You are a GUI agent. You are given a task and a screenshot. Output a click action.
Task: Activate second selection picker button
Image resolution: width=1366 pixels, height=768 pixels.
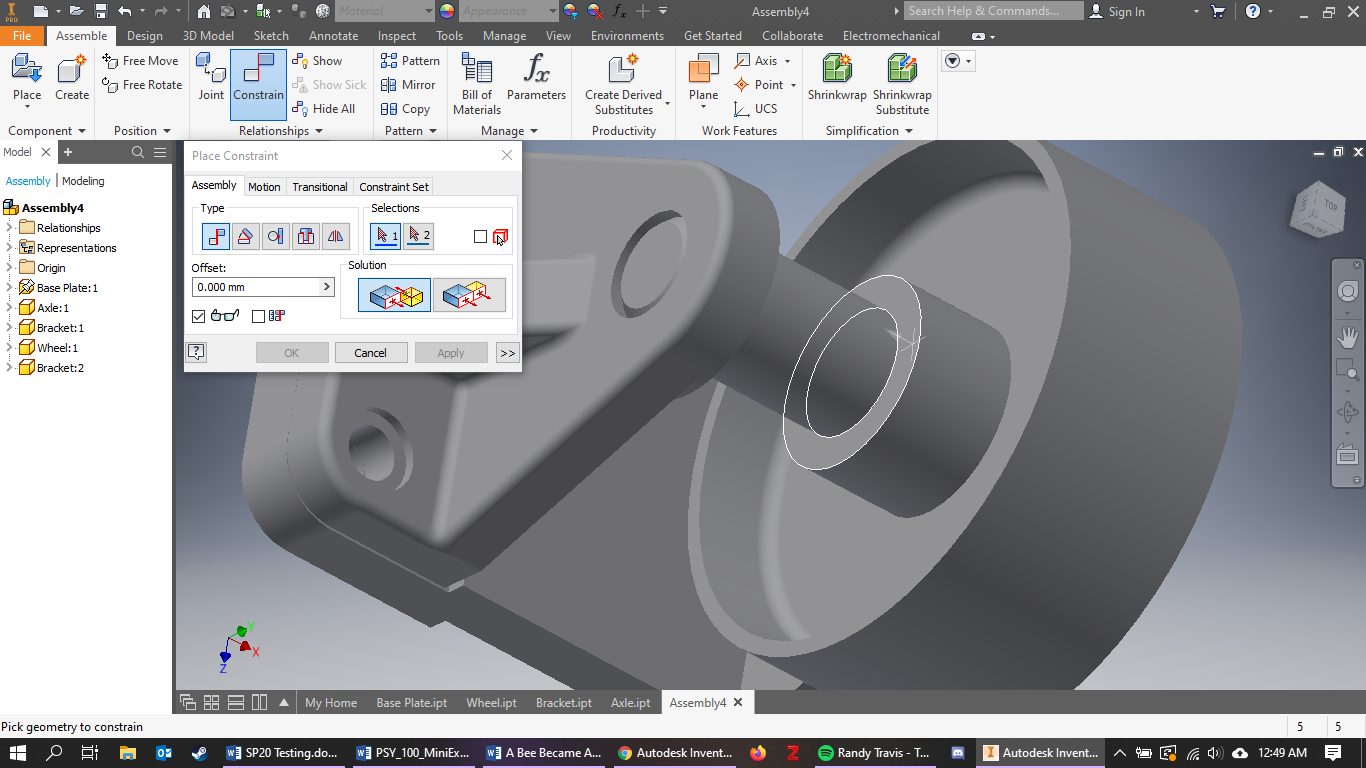point(419,236)
